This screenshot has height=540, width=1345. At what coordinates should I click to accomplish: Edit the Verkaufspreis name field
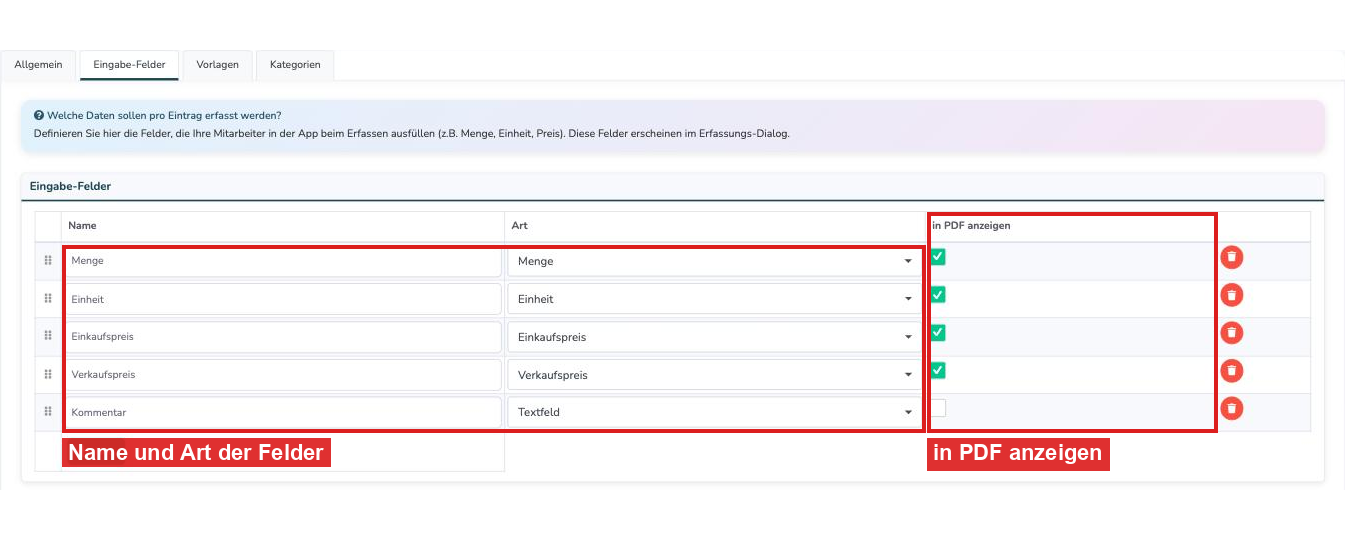283,375
